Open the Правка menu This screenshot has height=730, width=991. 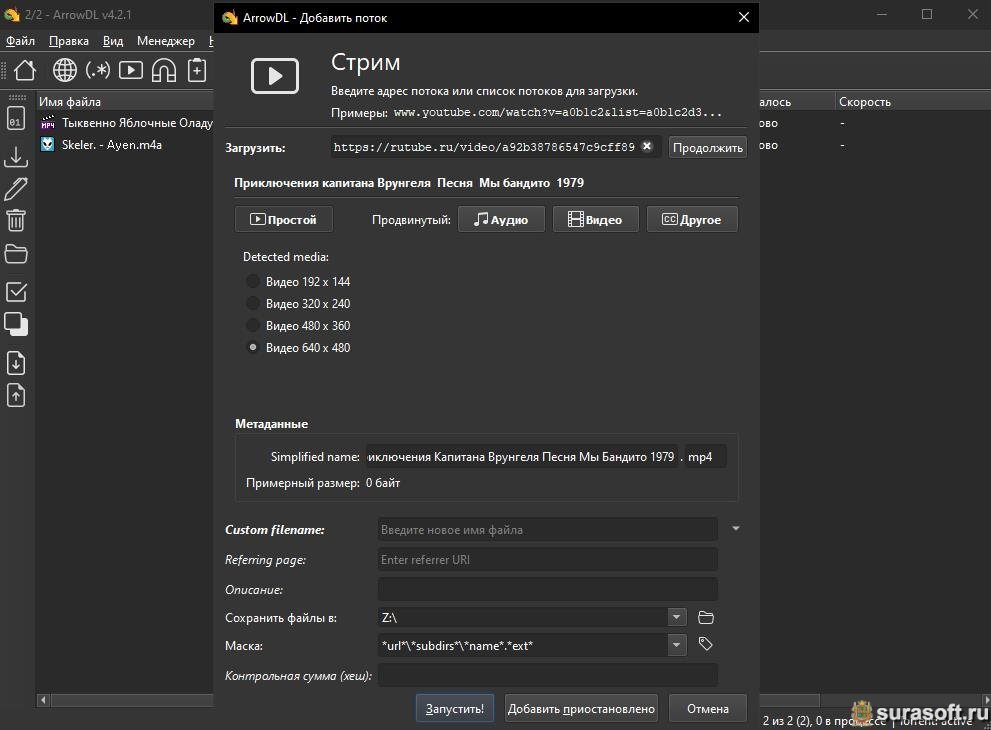(x=69, y=41)
